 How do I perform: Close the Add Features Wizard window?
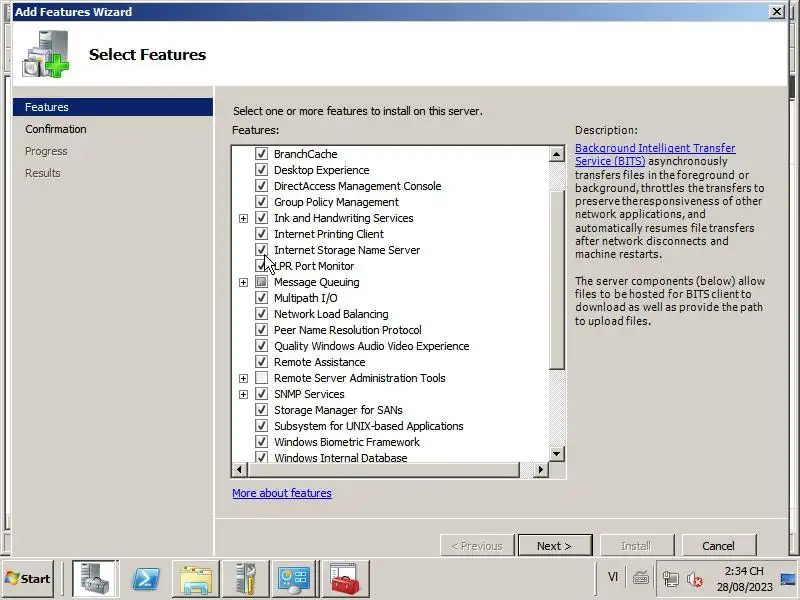777,11
